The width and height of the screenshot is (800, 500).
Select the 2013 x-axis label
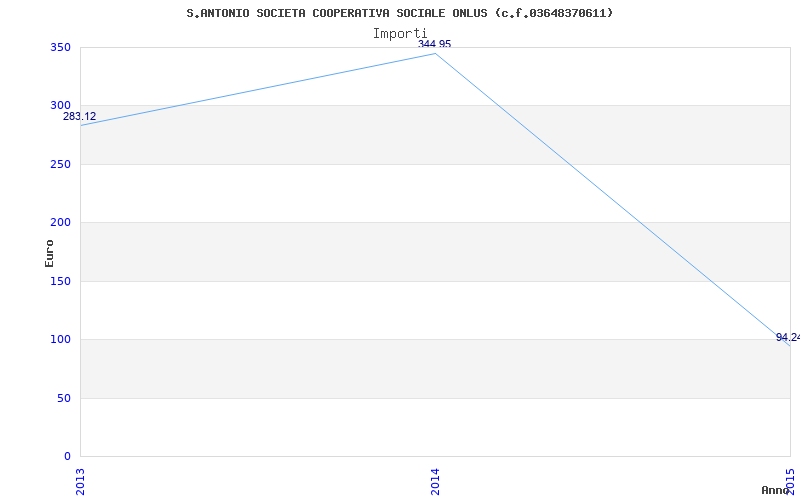pos(80,481)
